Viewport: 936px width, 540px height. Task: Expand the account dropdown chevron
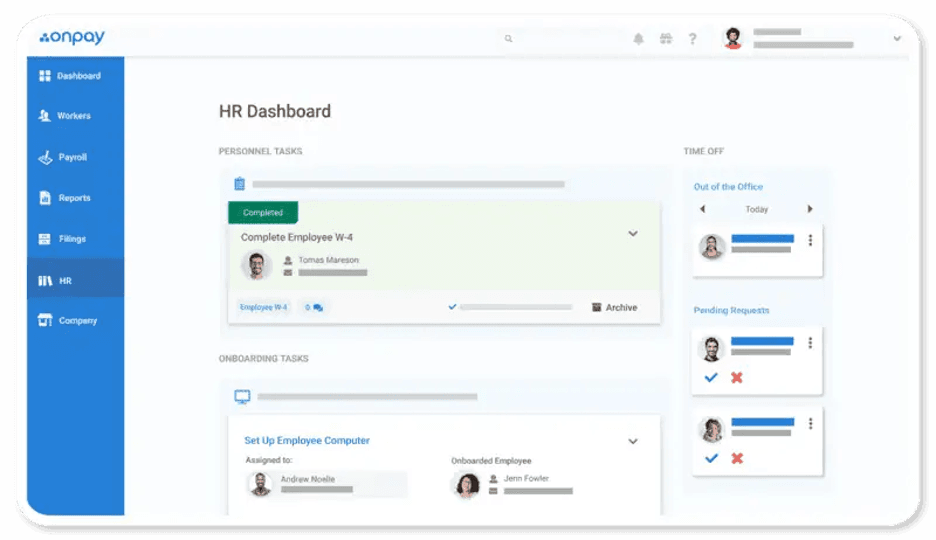point(897,38)
